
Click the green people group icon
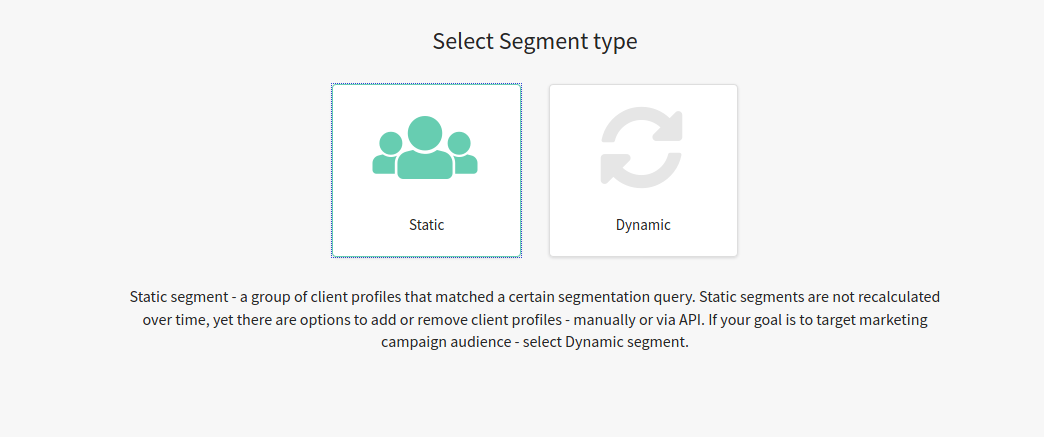click(425, 147)
